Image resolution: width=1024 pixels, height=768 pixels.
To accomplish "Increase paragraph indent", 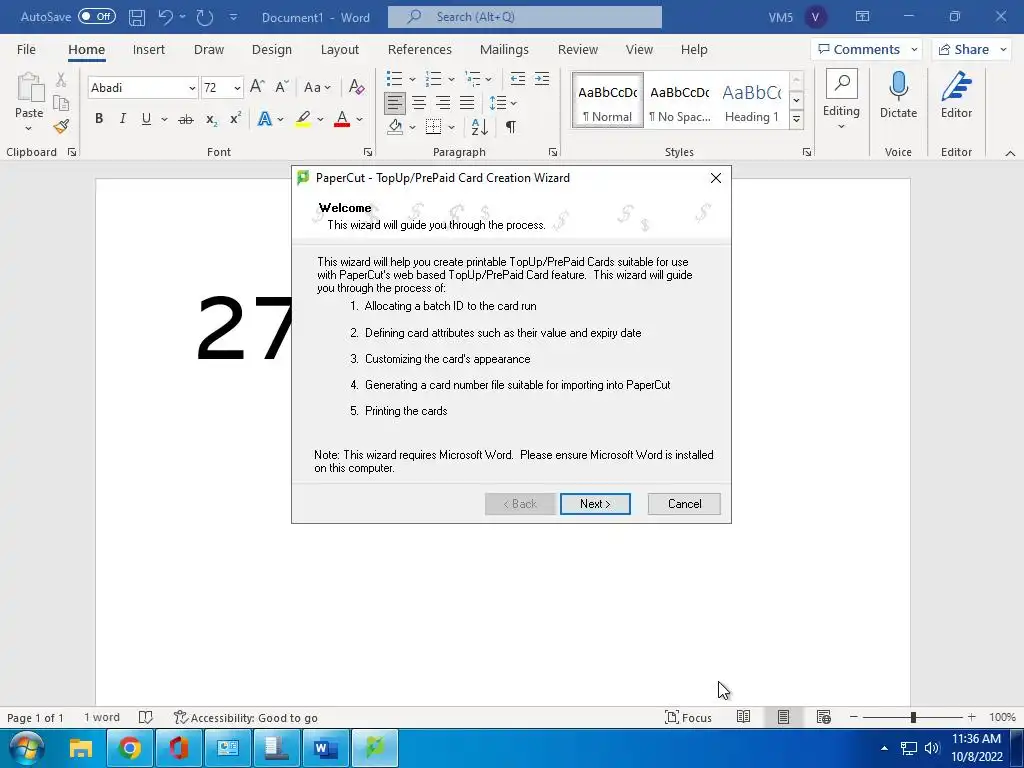I will [x=542, y=79].
